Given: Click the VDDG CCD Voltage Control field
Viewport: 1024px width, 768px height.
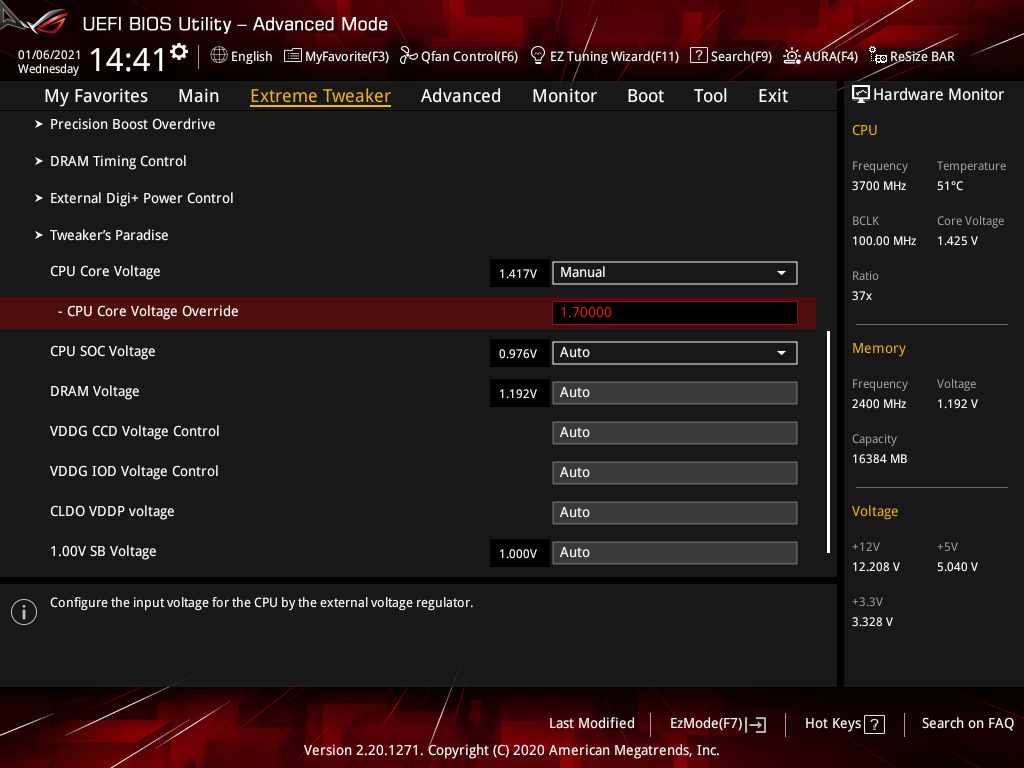Looking at the screenshot, I should (x=675, y=433).
